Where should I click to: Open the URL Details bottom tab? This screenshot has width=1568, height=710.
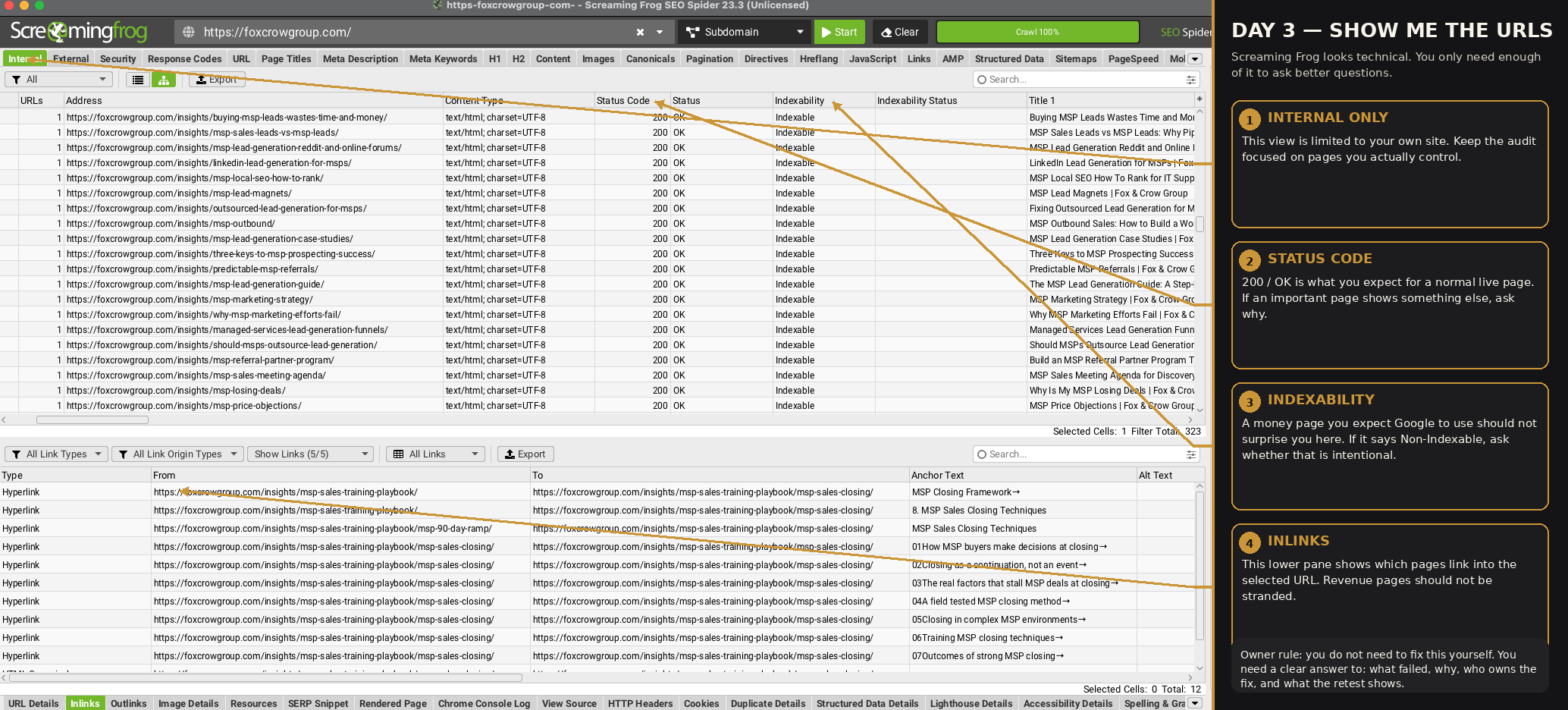tap(33, 703)
